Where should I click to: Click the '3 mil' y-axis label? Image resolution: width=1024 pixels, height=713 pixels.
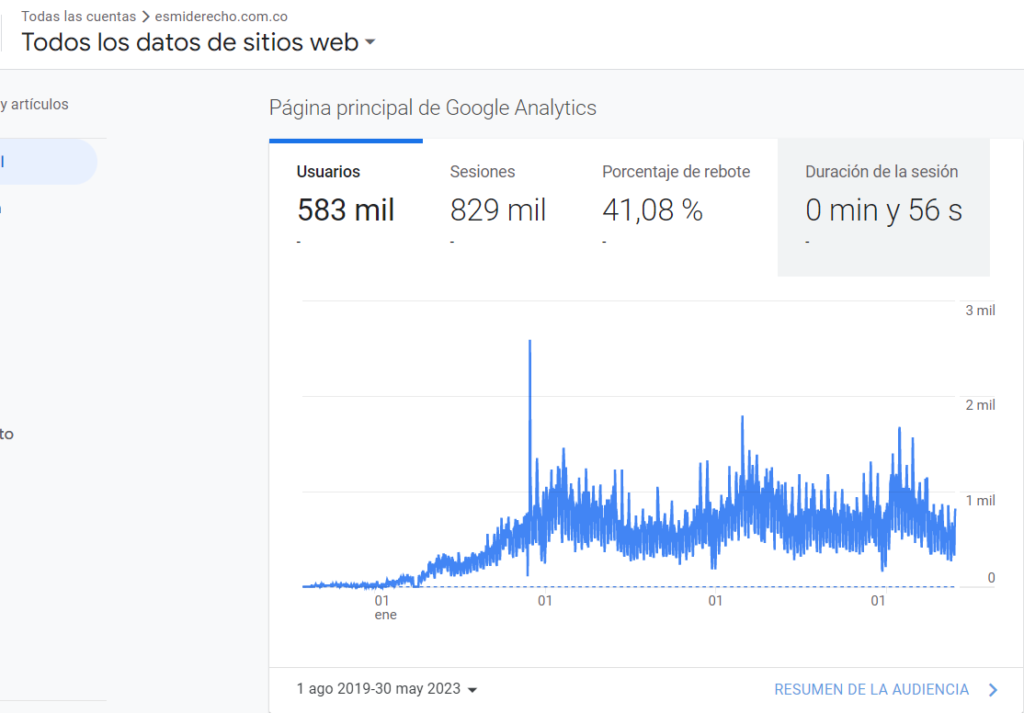coord(979,310)
